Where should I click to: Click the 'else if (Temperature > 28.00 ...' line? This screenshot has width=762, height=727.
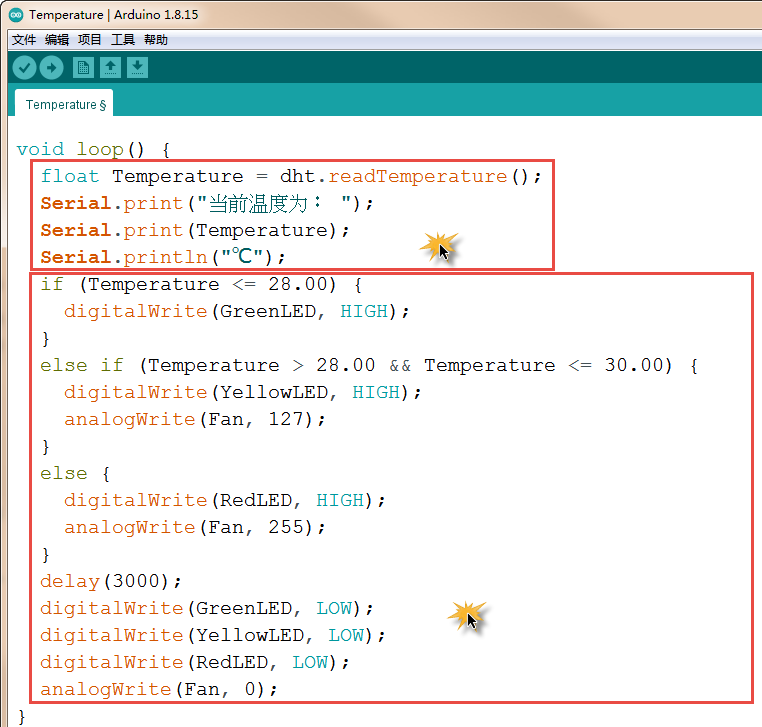click(x=369, y=365)
